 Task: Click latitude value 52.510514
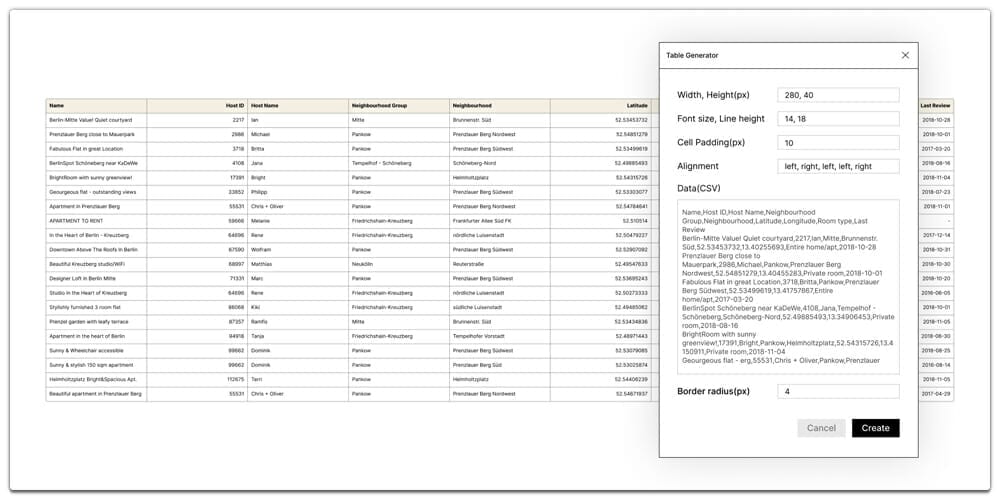pyautogui.click(x=600, y=221)
